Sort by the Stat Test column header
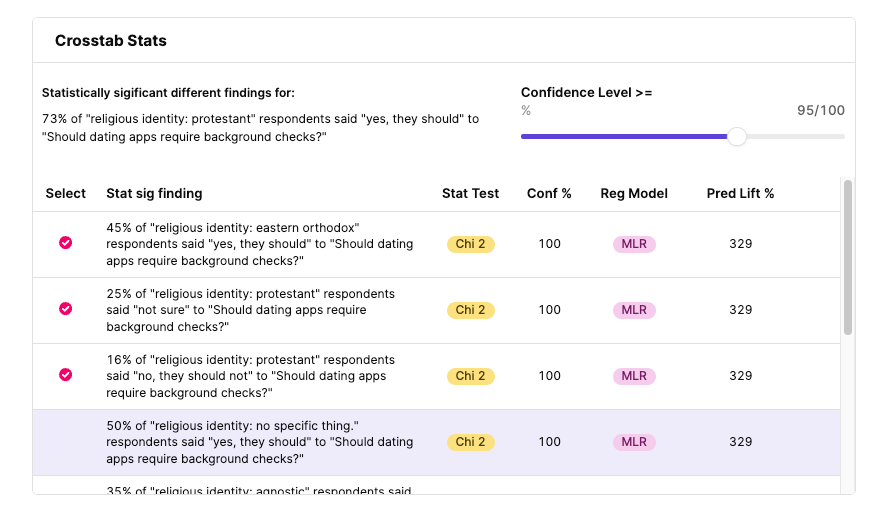This screenshot has height=510, width=874. [x=470, y=193]
